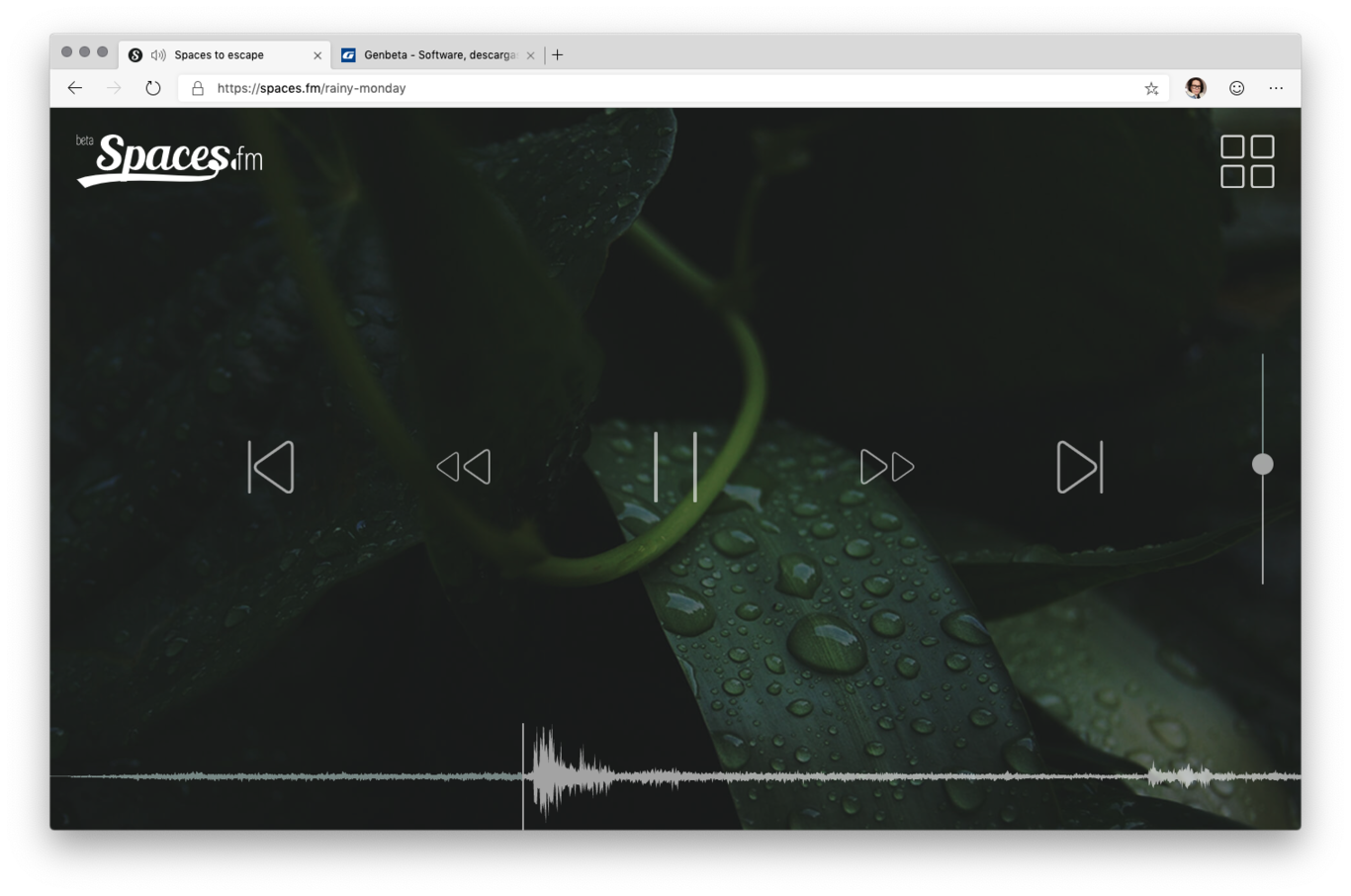Go back to the previous page

pyautogui.click(x=75, y=88)
